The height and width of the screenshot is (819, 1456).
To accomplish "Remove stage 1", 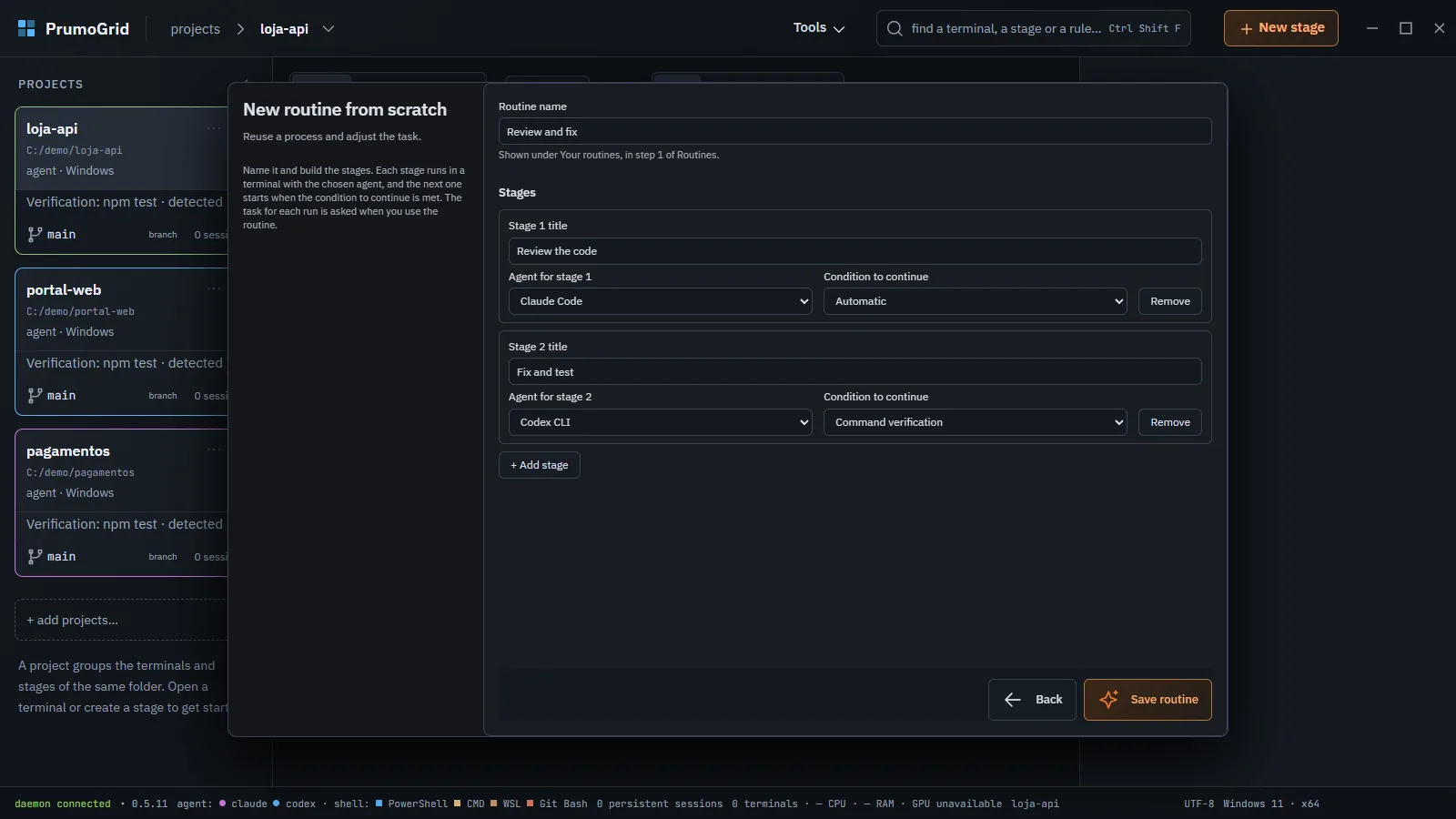I will (1170, 301).
